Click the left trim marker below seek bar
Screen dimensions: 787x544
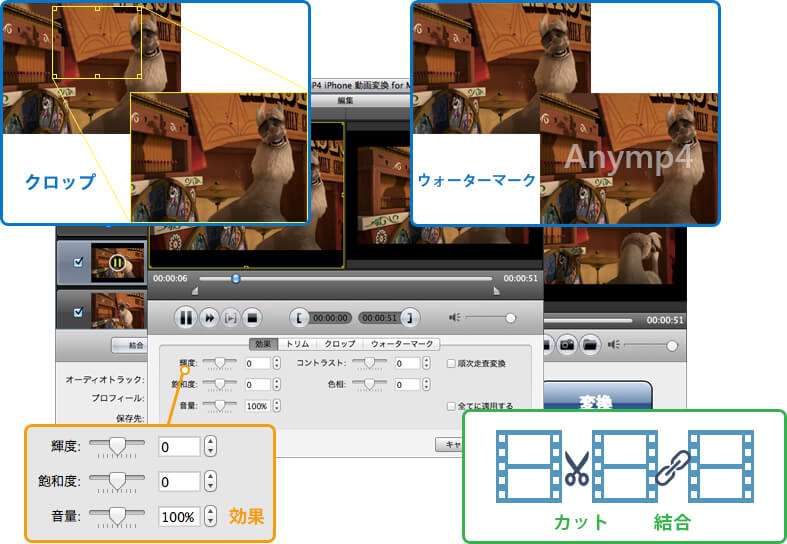tap(195, 291)
